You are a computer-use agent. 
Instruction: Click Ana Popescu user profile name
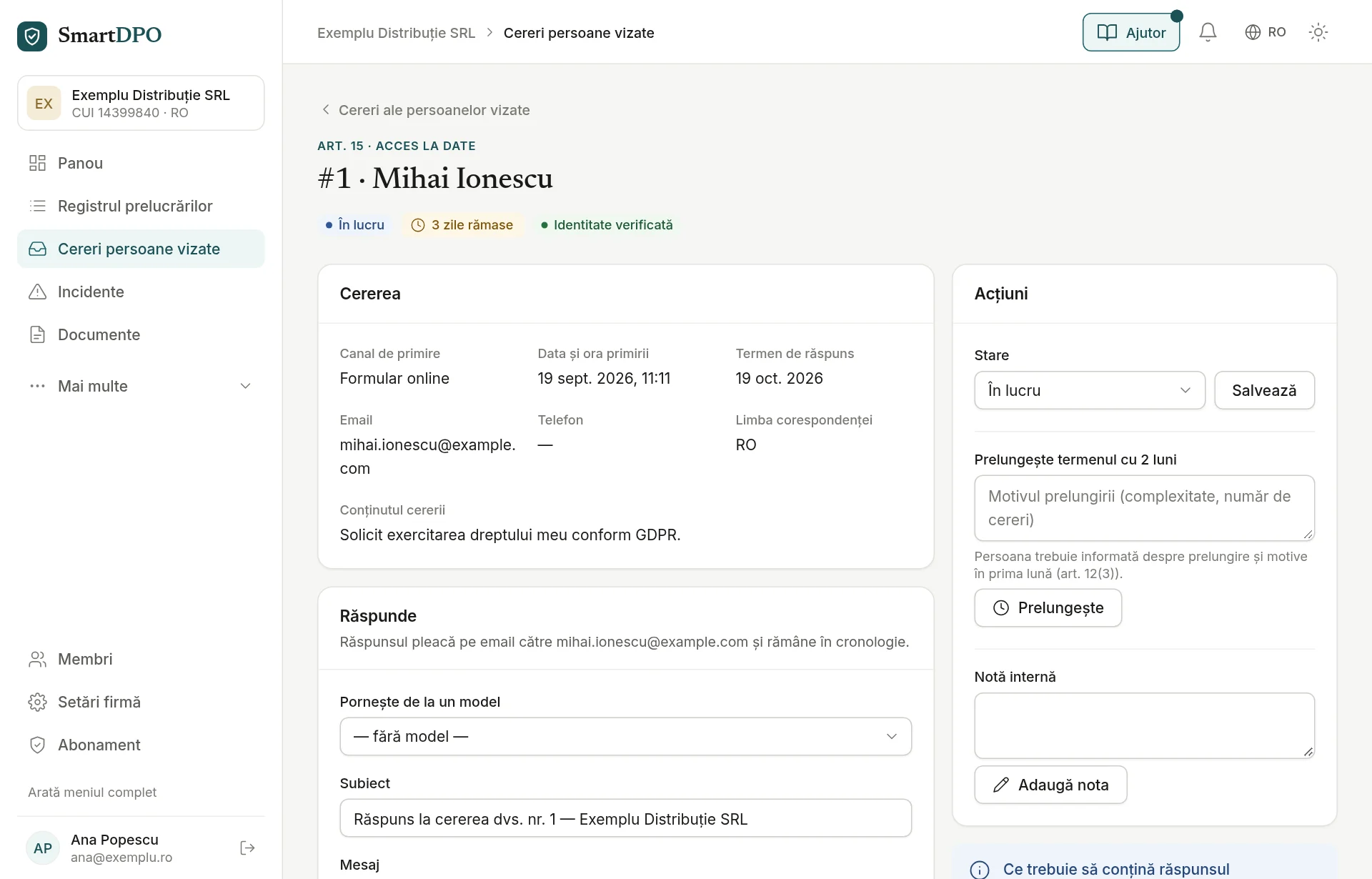[x=114, y=840]
